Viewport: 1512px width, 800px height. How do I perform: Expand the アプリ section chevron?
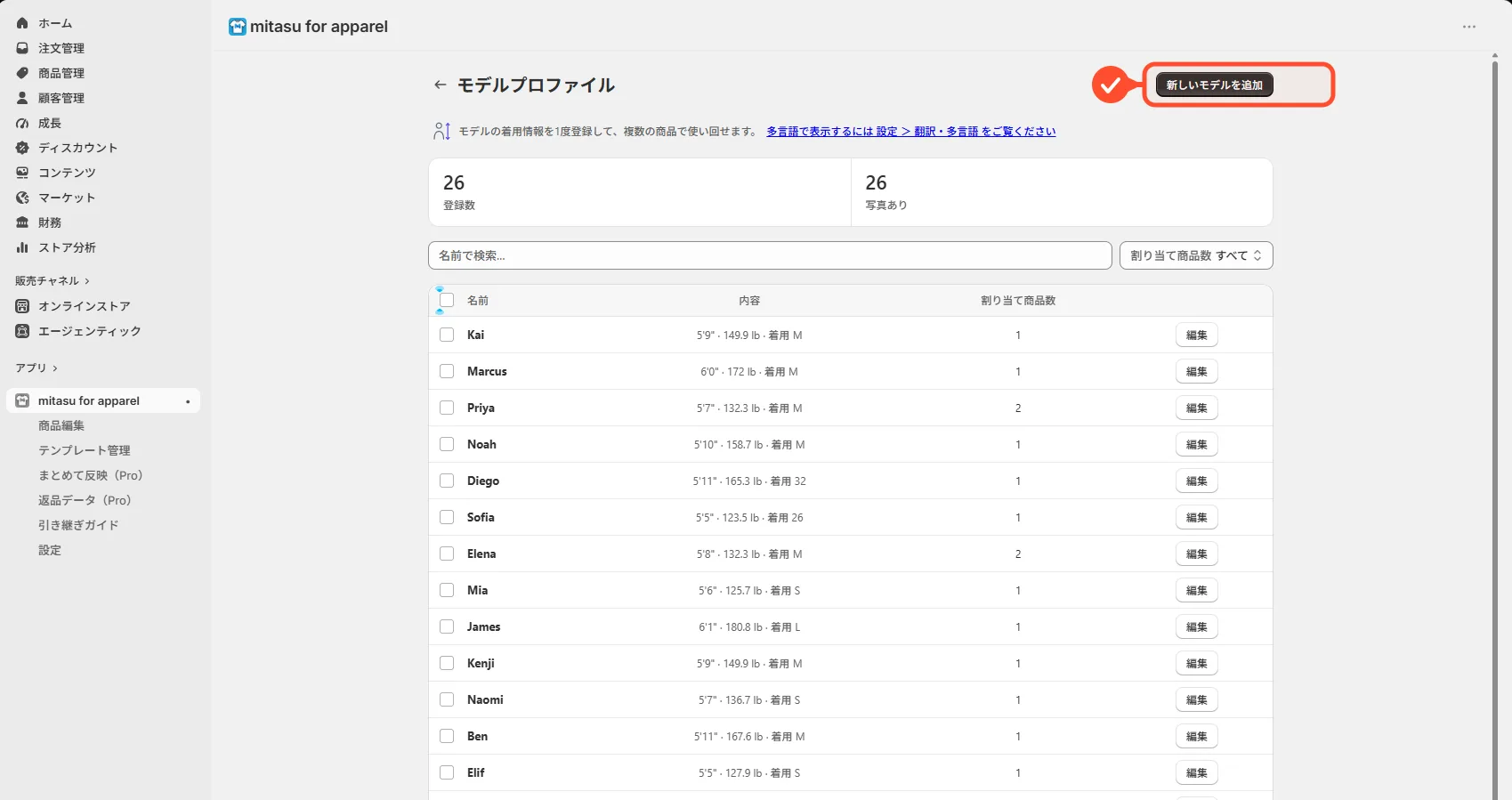(x=55, y=368)
